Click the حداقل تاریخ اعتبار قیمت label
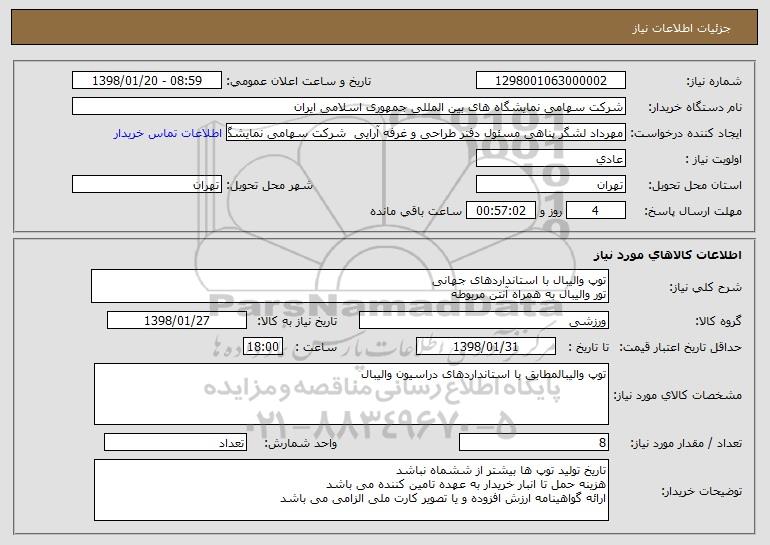 pyautogui.click(x=680, y=348)
